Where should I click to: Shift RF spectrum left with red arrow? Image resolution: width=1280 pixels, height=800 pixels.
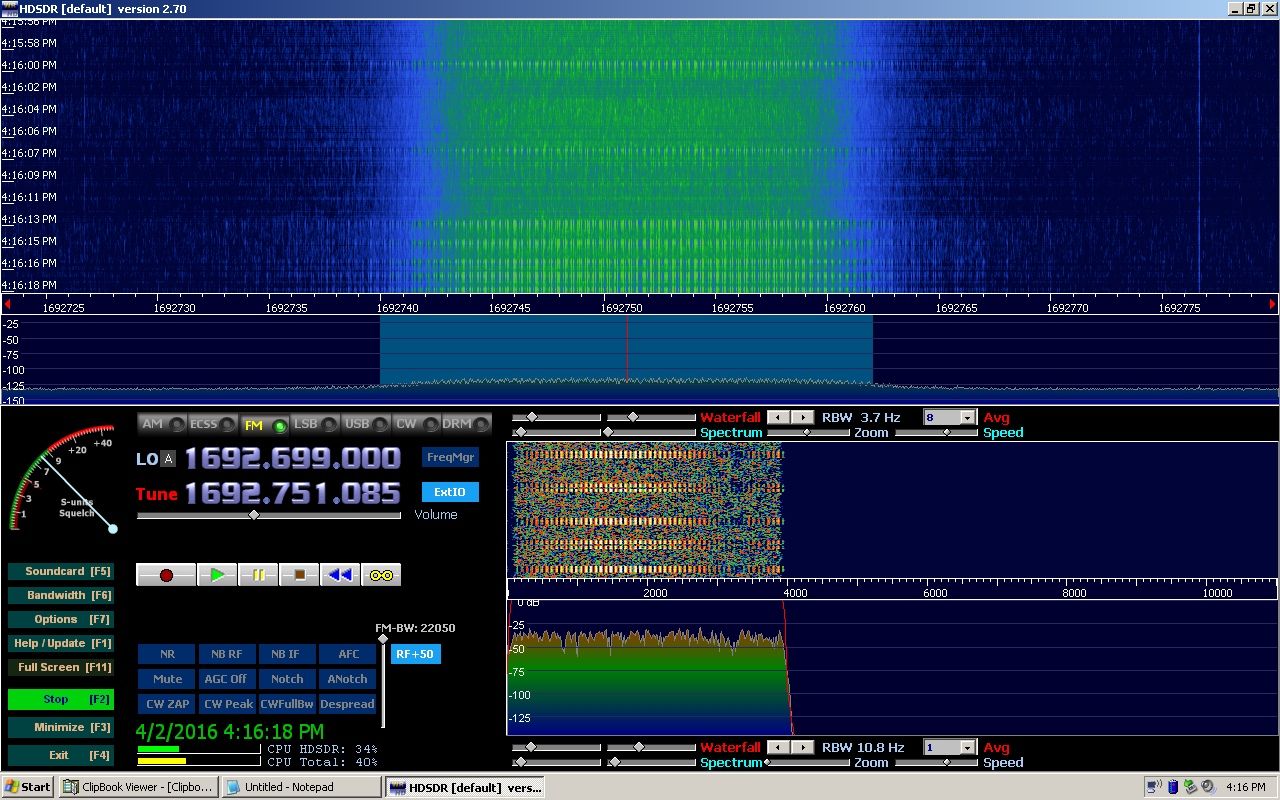pyautogui.click(x=7, y=304)
